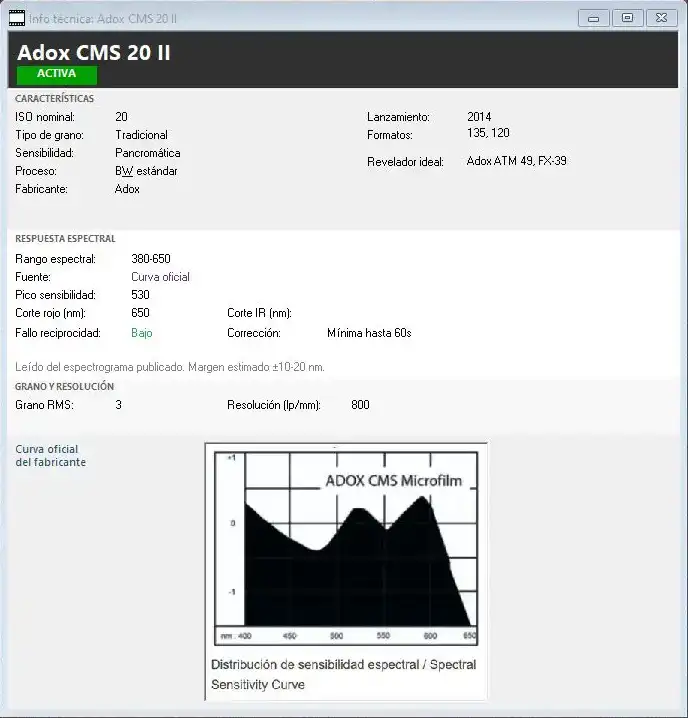Click the Pico sensibilidad value 530
Image resolution: width=688 pixels, height=718 pixels.
[x=140, y=295]
